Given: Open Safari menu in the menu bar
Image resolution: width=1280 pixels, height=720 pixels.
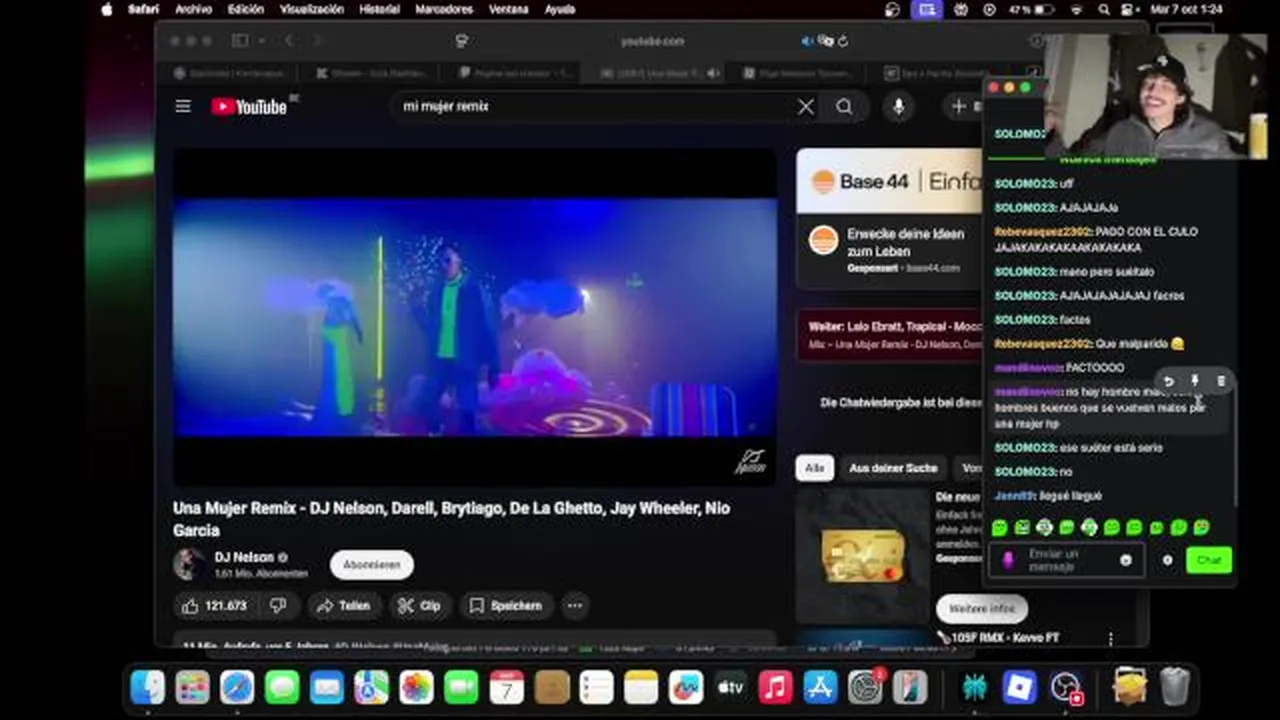Looking at the screenshot, I should coord(144,9).
